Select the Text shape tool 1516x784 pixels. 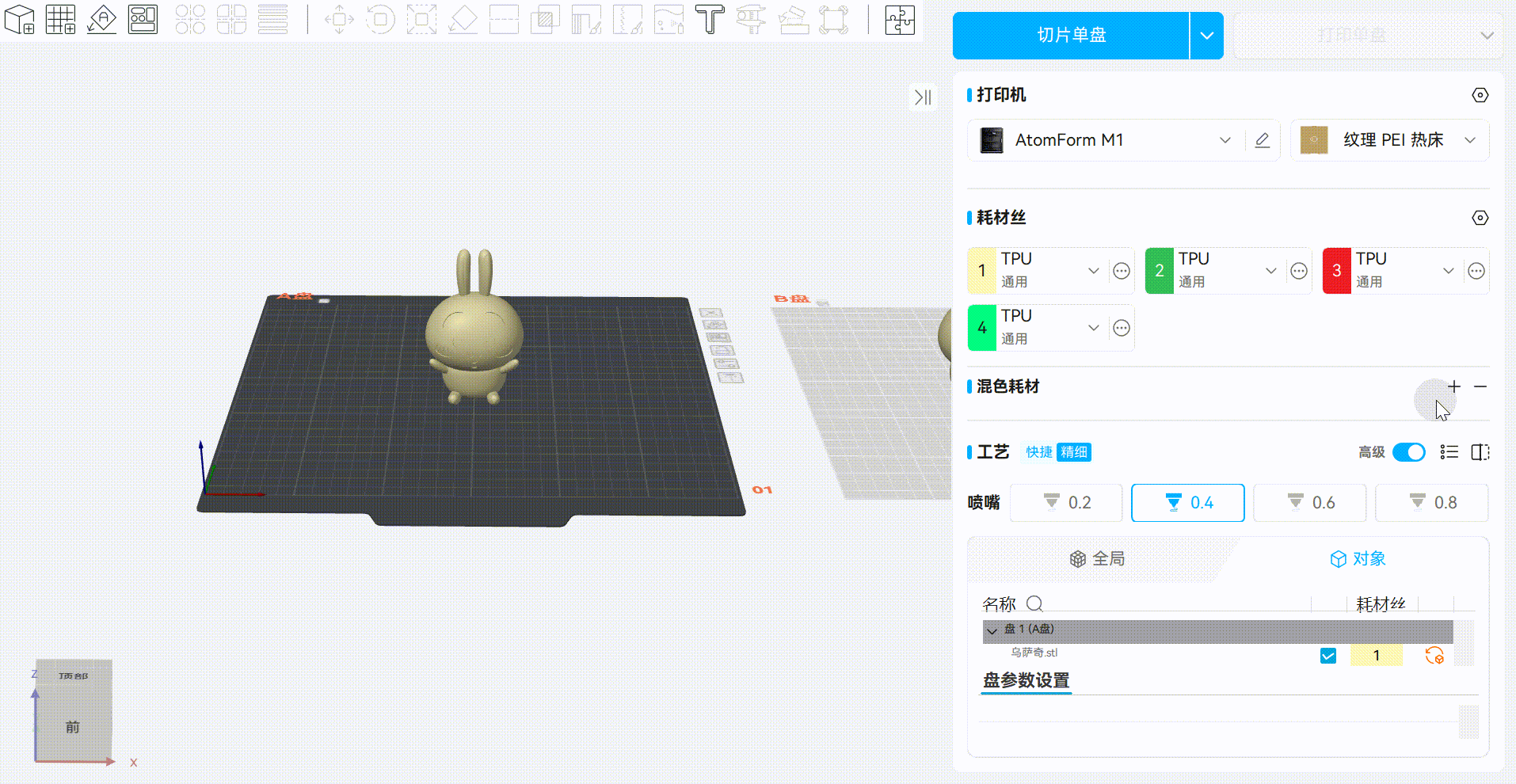click(710, 19)
